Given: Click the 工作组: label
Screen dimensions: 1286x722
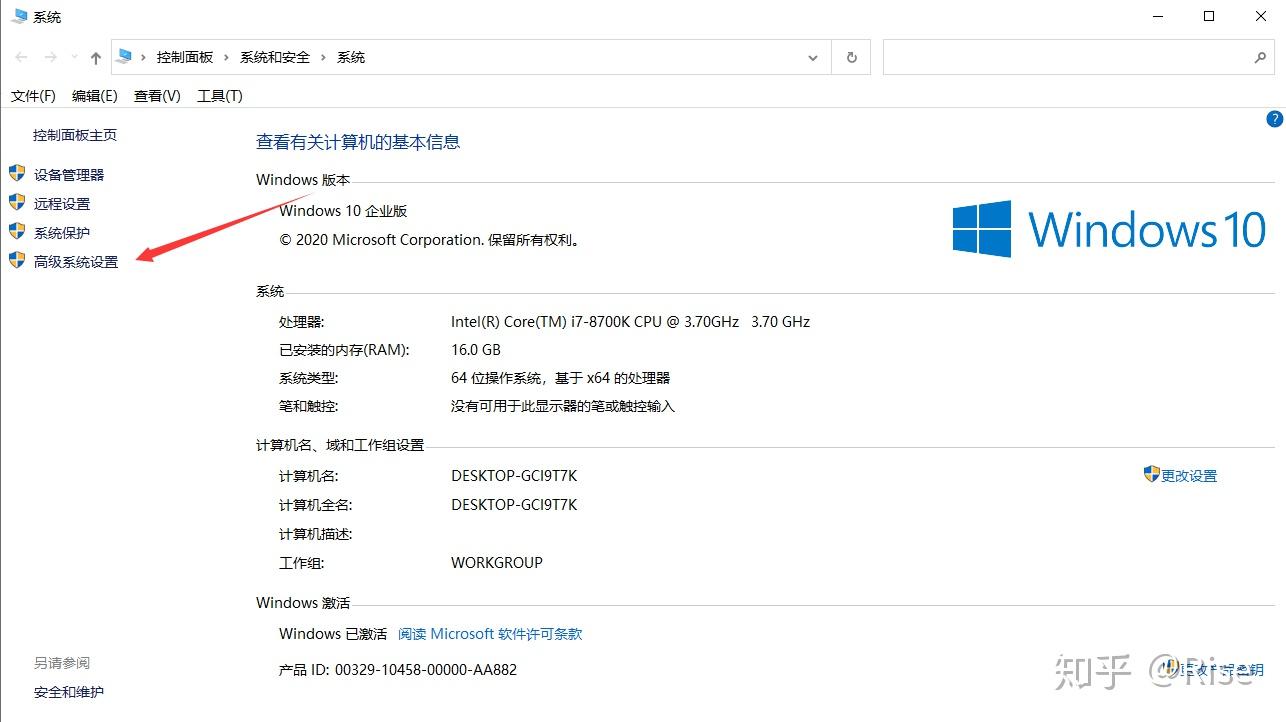Looking at the screenshot, I should coord(302,563).
